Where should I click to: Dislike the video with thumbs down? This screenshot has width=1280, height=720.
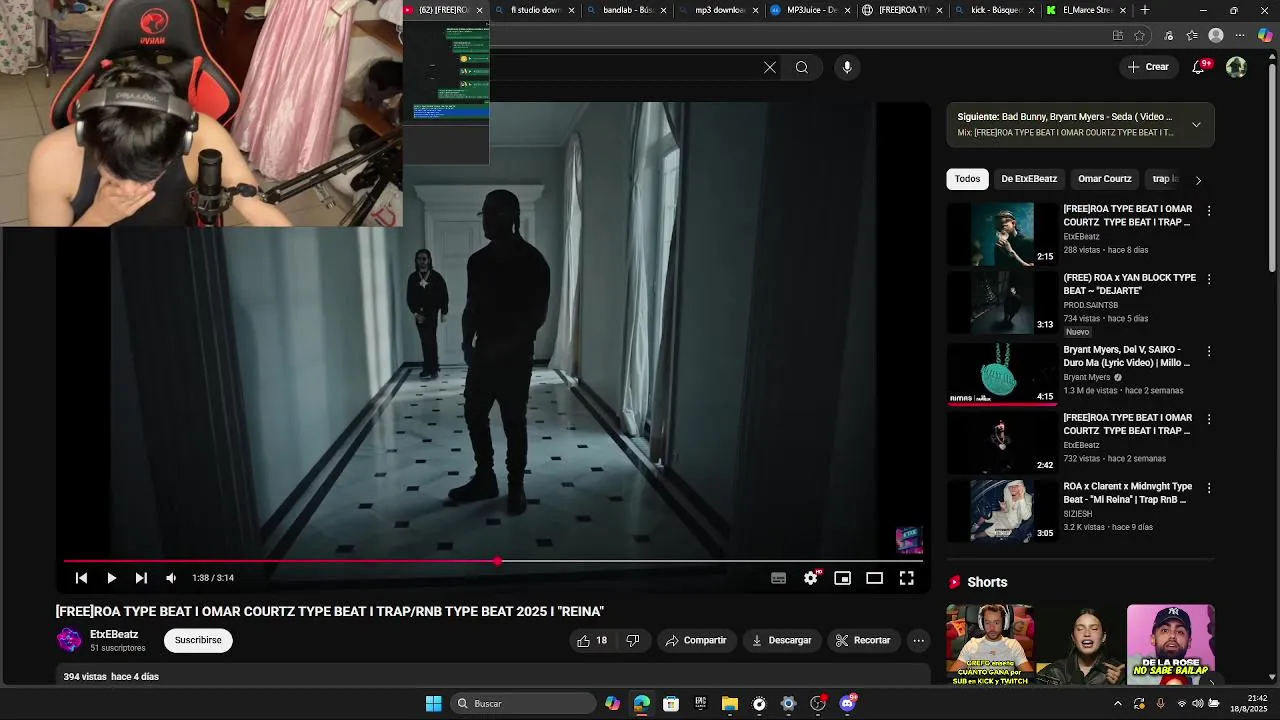(x=632, y=640)
